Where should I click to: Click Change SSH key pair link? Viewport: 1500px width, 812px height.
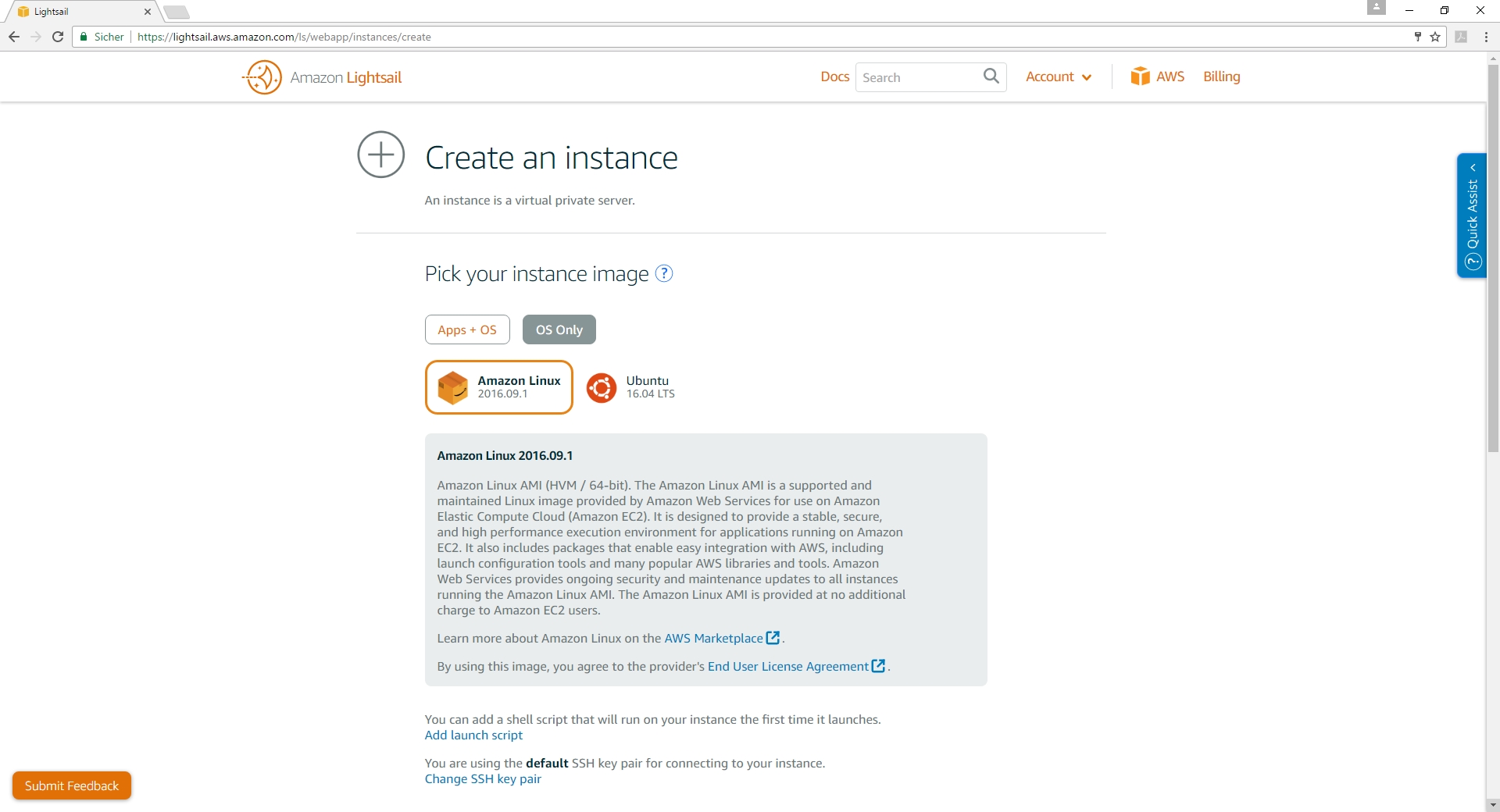click(483, 778)
